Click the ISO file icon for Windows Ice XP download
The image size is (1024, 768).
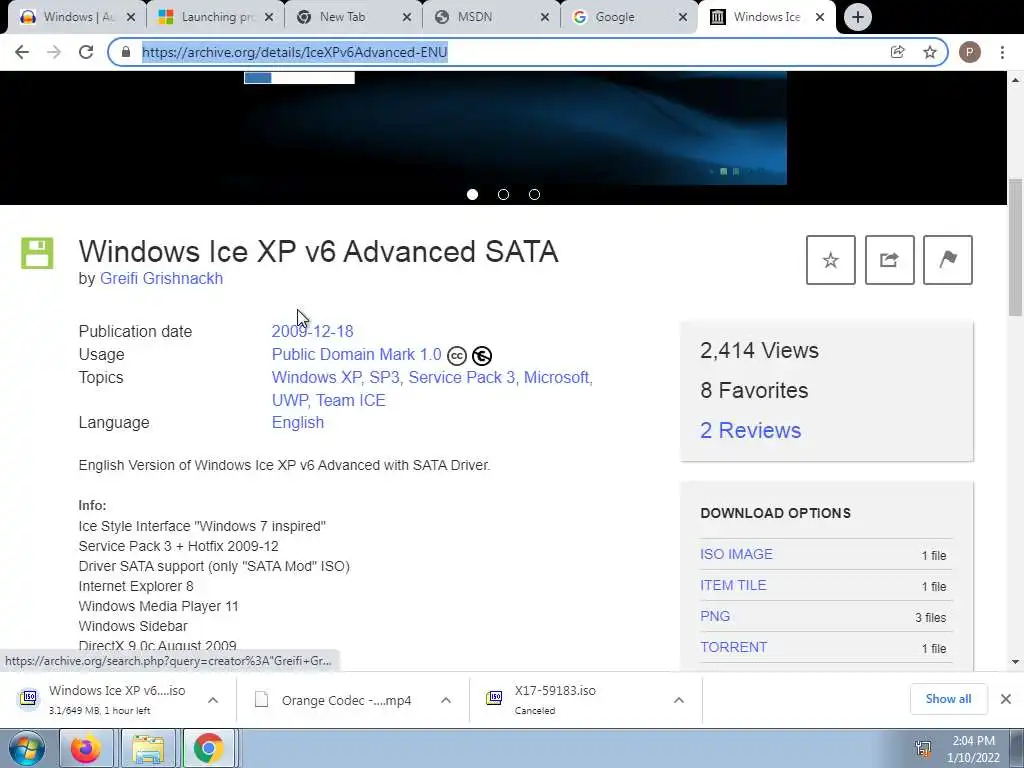click(x=28, y=698)
